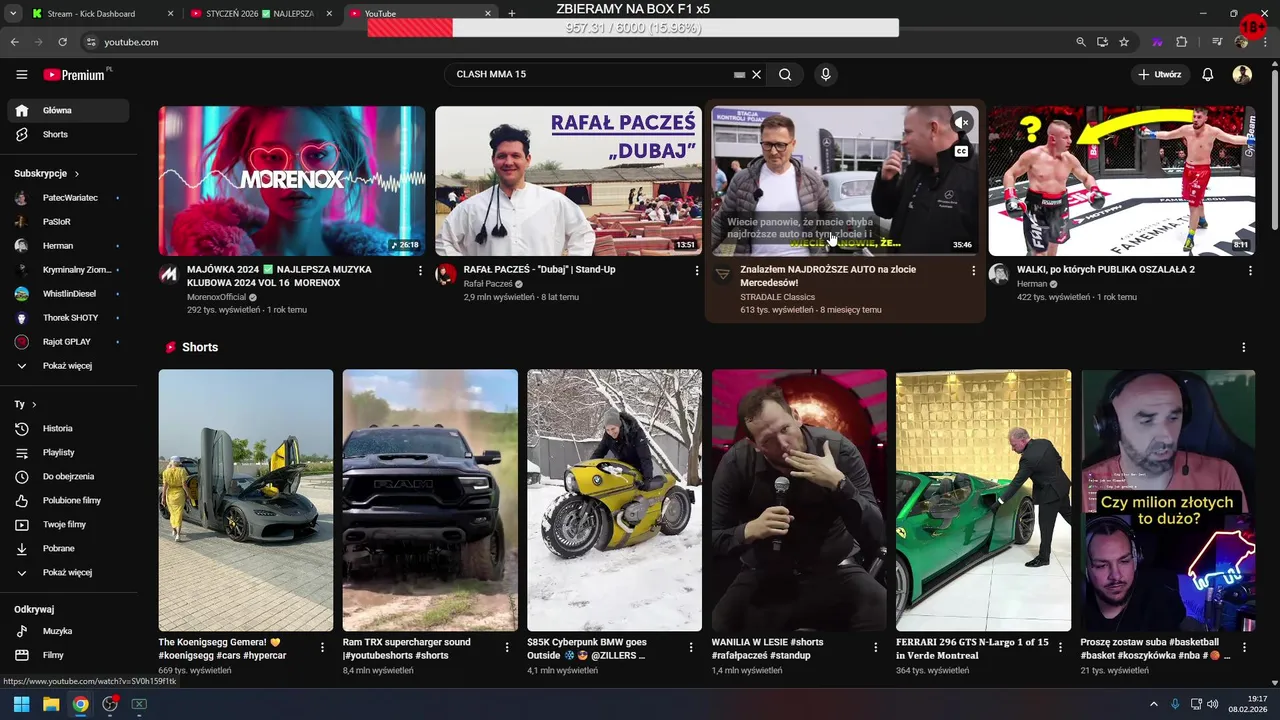Bookmark this page with the star icon
This screenshot has height=720, width=1280.
(1124, 42)
